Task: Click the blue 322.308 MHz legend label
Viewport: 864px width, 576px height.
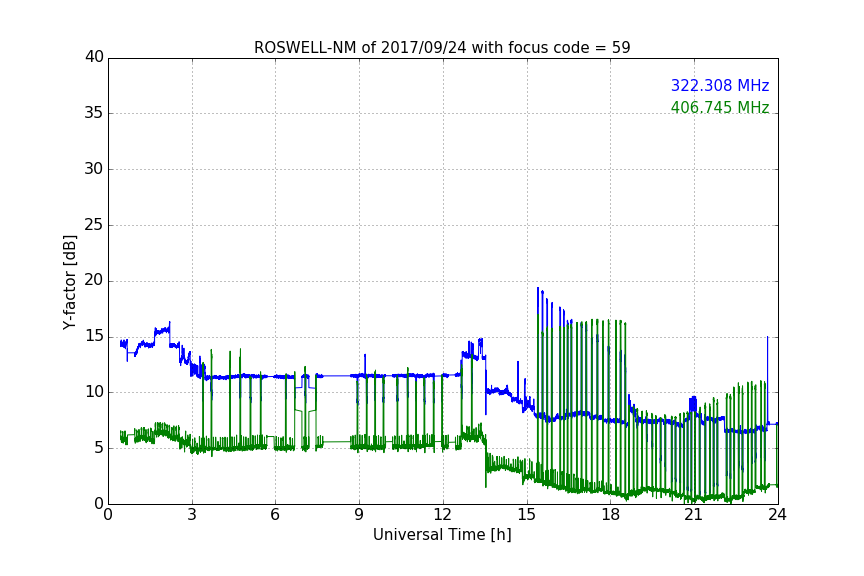Action: [720, 85]
